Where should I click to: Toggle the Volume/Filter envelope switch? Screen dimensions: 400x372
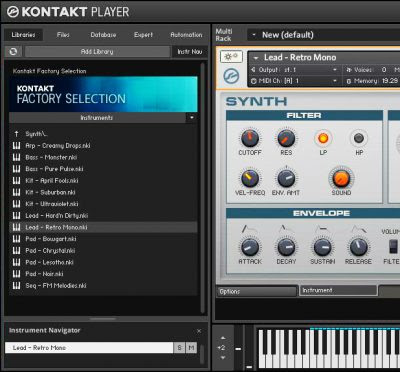pos(394,247)
